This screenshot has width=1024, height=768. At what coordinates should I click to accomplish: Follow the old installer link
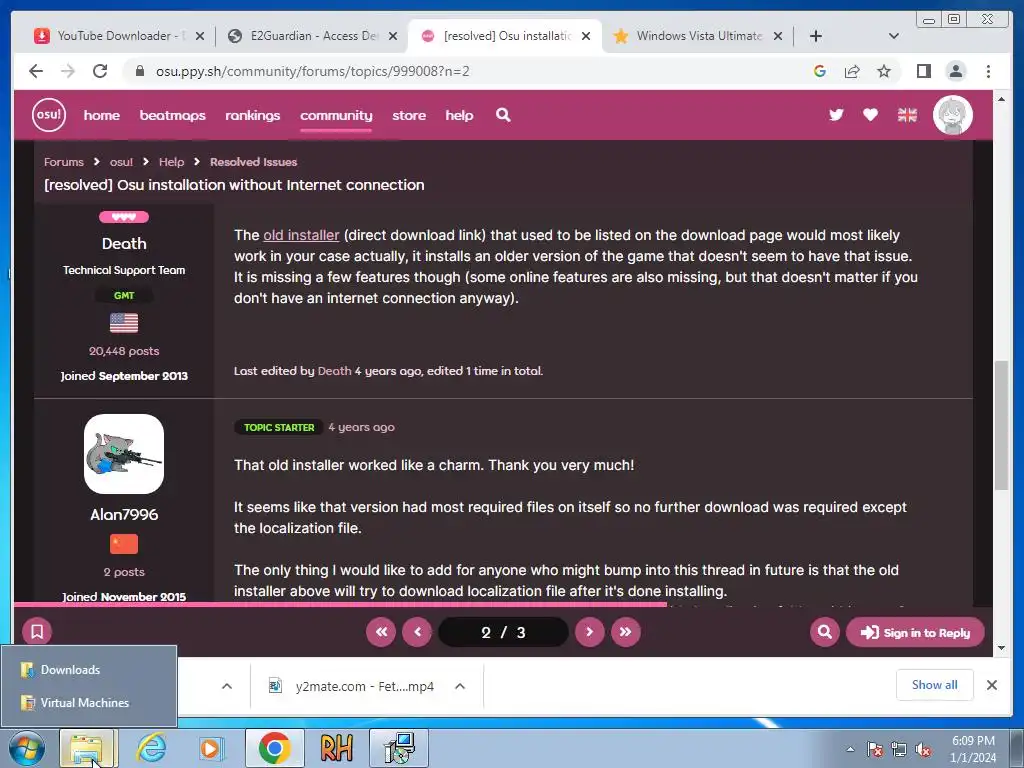click(301, 235)
